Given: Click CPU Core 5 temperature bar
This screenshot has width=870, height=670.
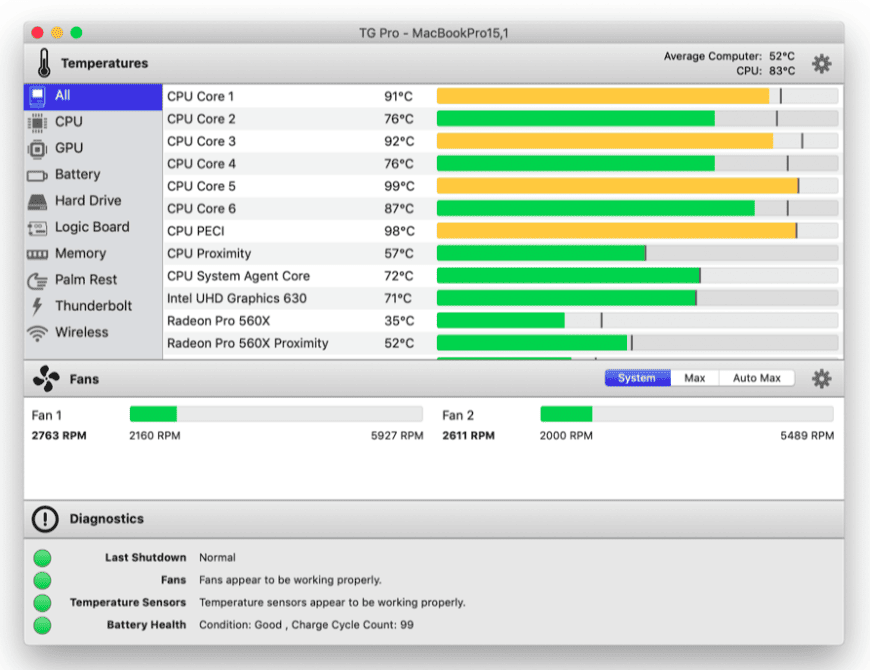Looking at the screenshot, I should point(637,186).
